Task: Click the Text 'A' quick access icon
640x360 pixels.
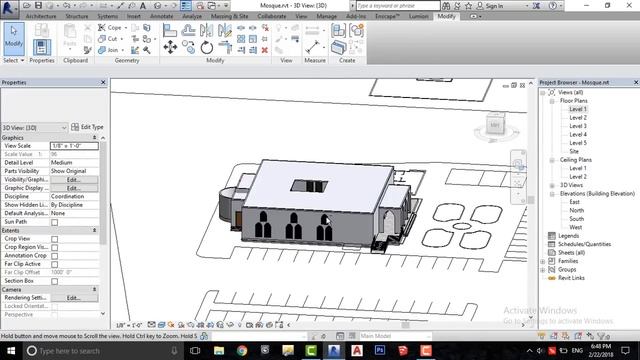Action: pyautogui.click(x=143, y=6)
